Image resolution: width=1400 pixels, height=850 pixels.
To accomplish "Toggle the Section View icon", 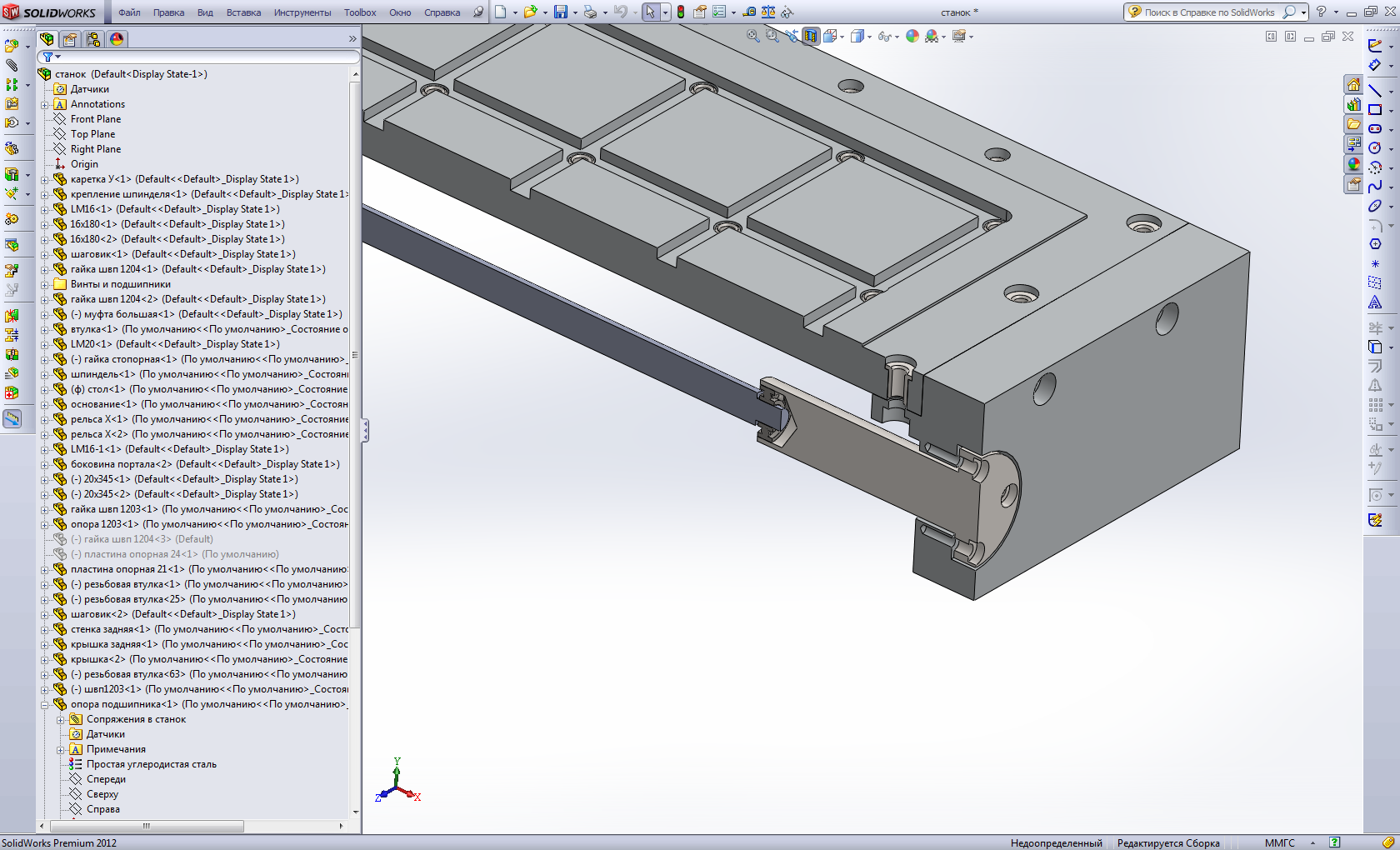I will [811, 36].
